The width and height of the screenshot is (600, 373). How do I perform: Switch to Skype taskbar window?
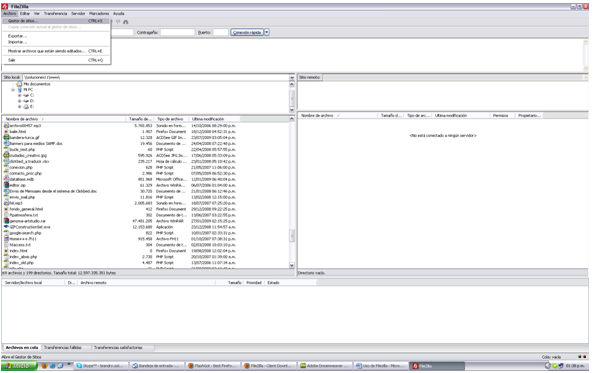(100, 366)
